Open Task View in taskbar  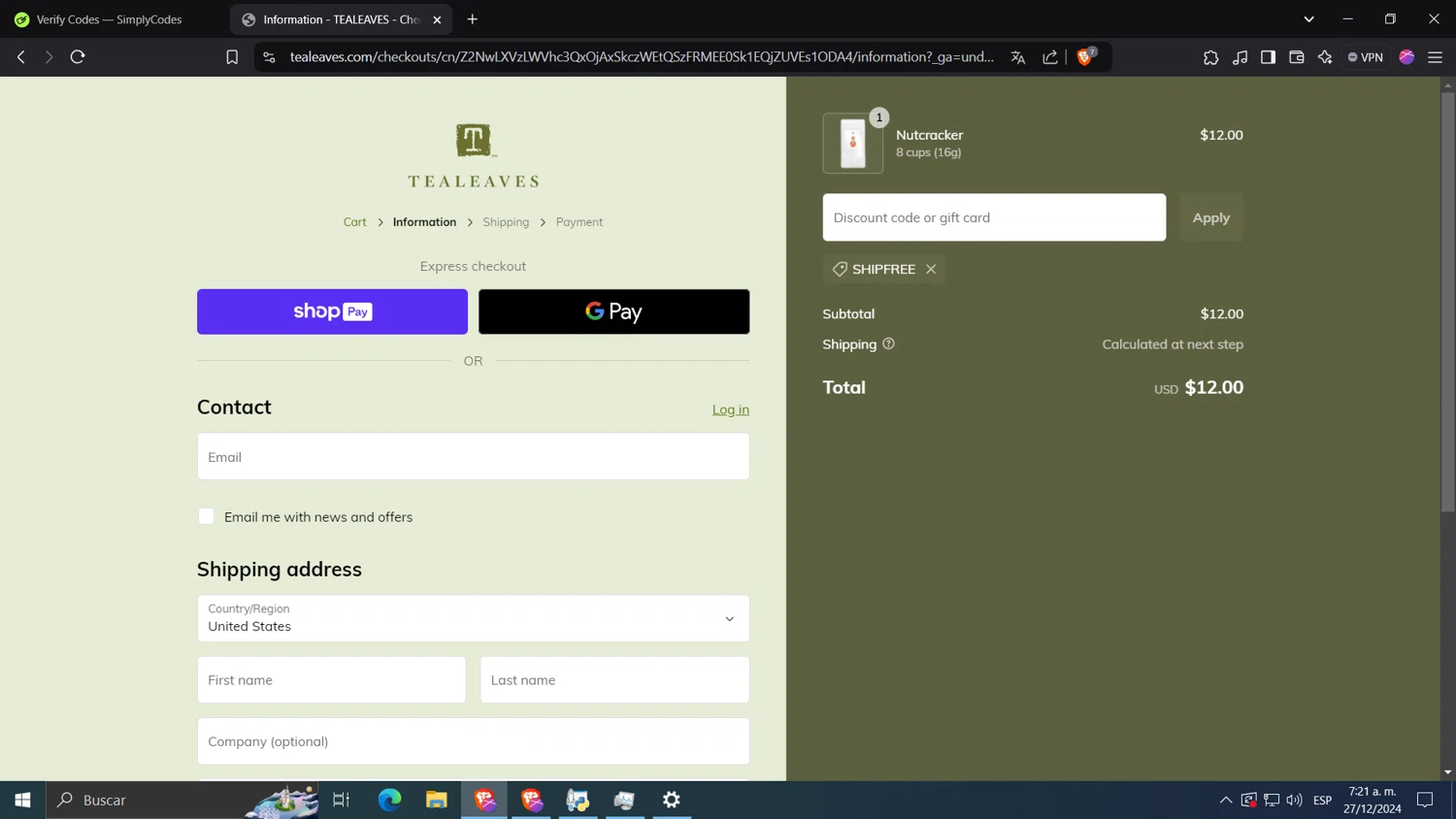pyautogui.click(x=341, y=800)
